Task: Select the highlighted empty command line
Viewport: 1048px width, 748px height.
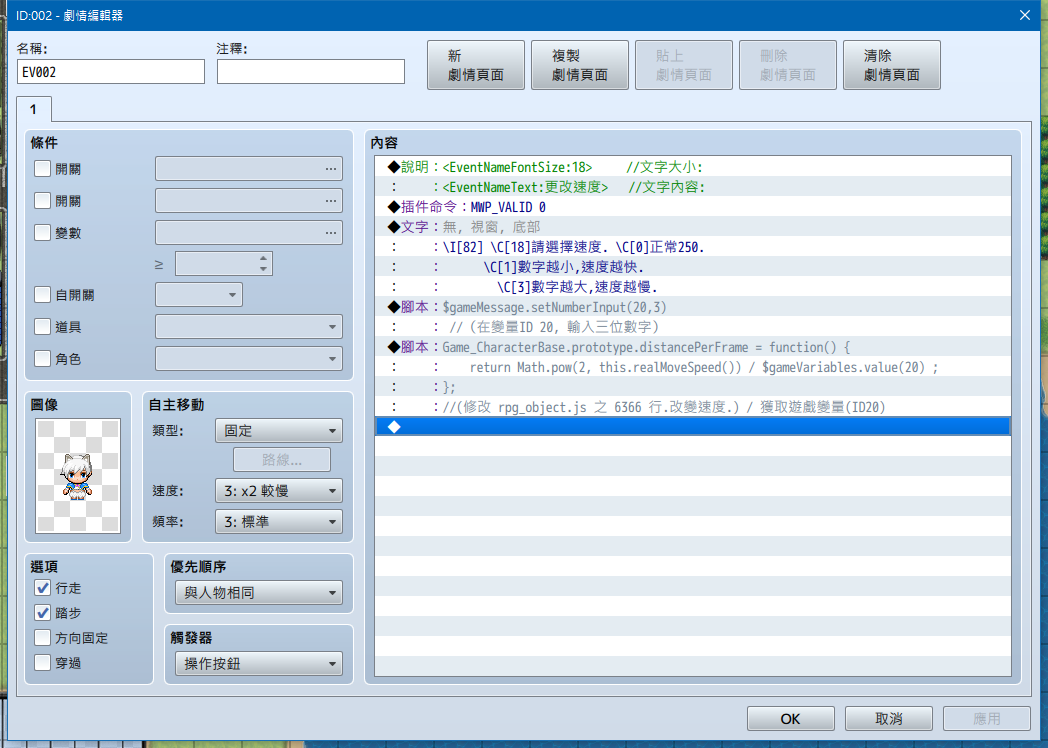Action: pyautogui.click(x=692, y=426)
